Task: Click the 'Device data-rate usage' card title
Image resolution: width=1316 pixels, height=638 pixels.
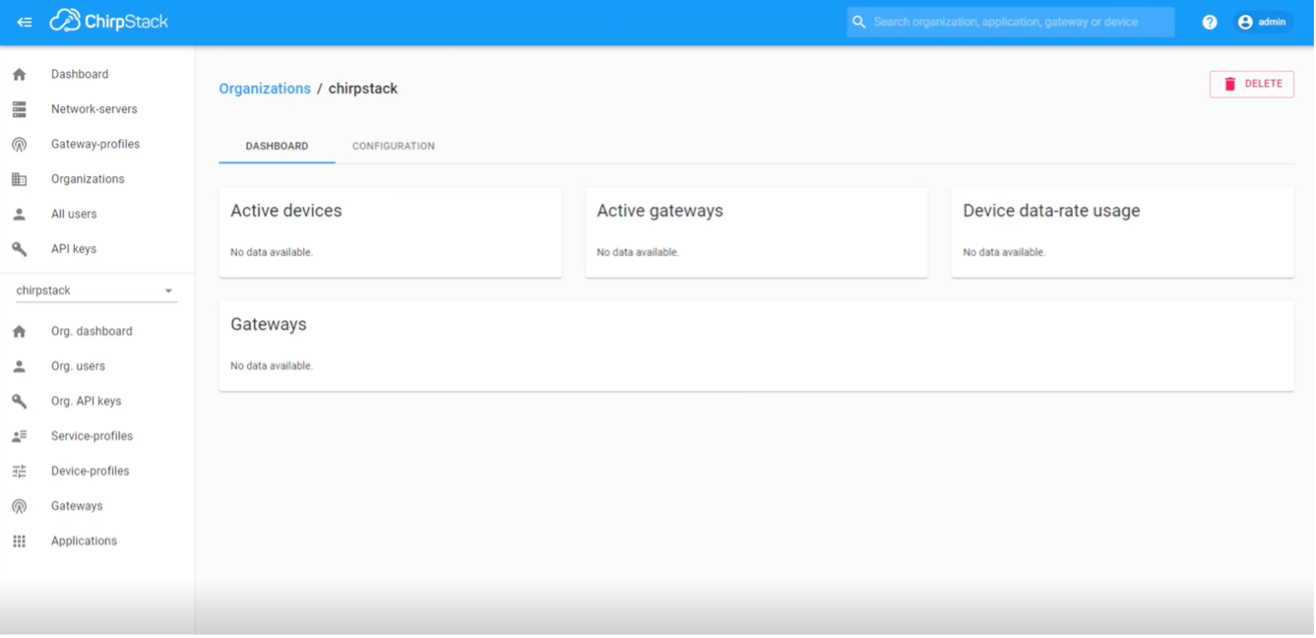Action: point(1051,211)
